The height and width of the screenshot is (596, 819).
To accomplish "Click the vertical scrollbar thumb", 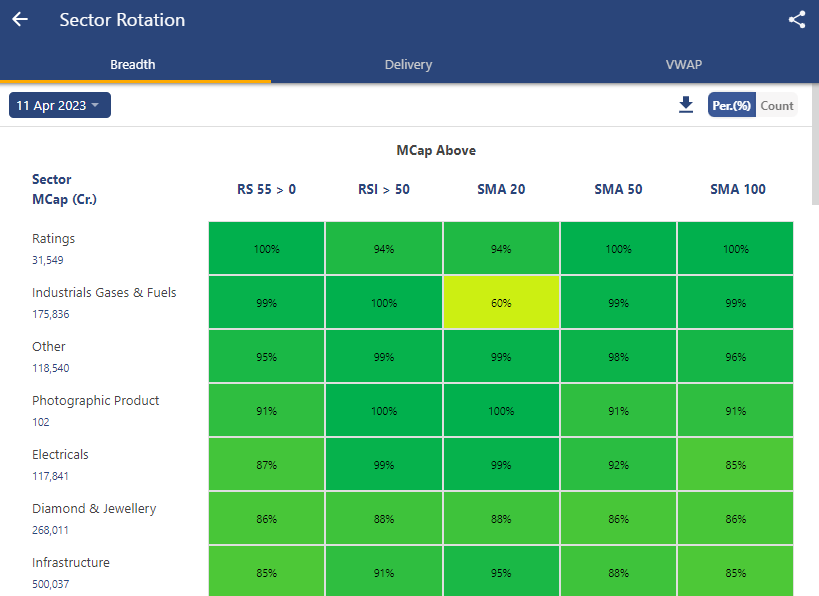I will 815,145.
